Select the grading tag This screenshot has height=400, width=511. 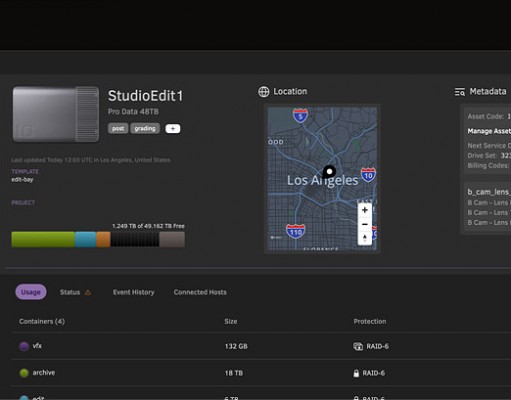(x=145, y=128)
